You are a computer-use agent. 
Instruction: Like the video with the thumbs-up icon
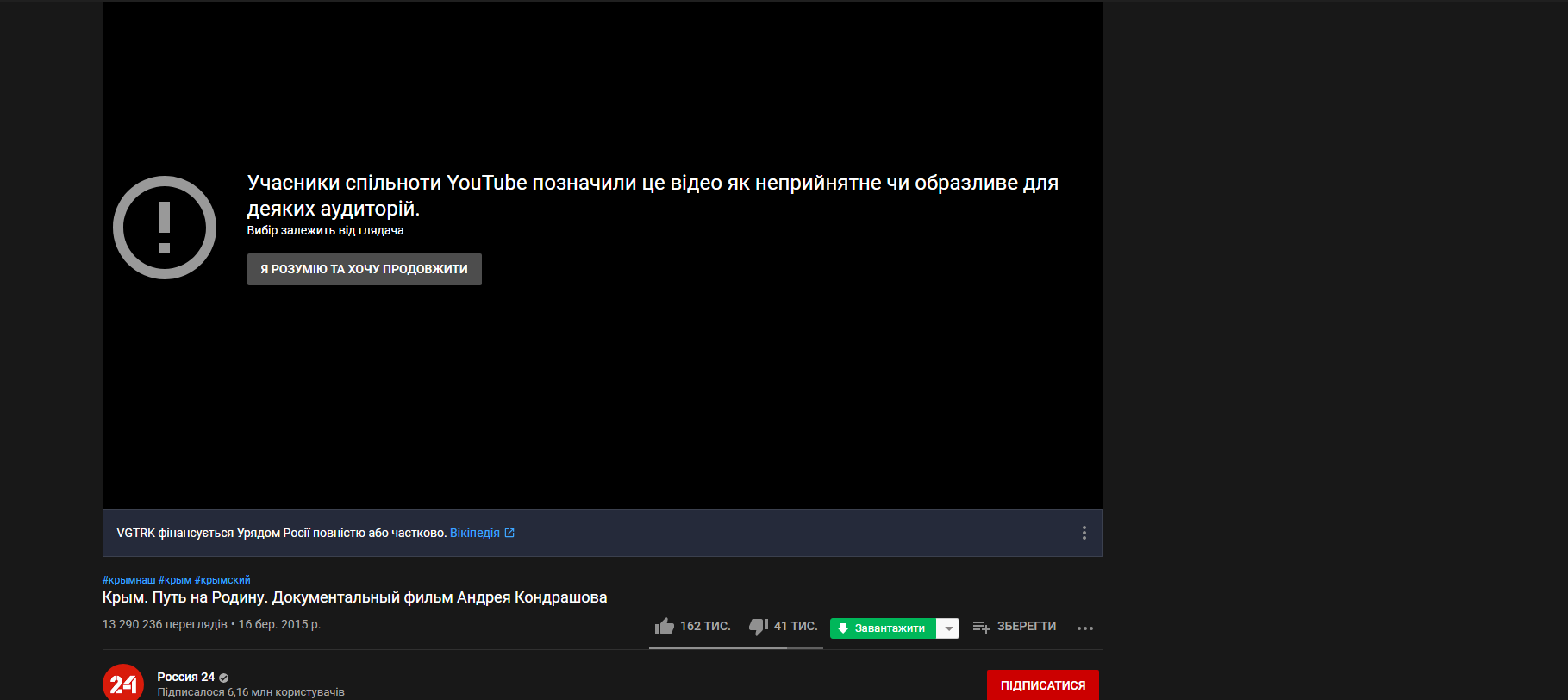pyautogui.click(x=664, y=627)
